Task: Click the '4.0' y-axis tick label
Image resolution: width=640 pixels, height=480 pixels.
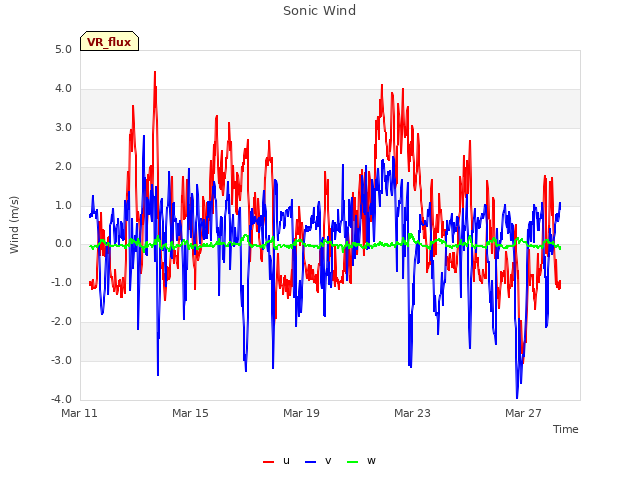Action: pyautogui.click(x=63, y=89)
